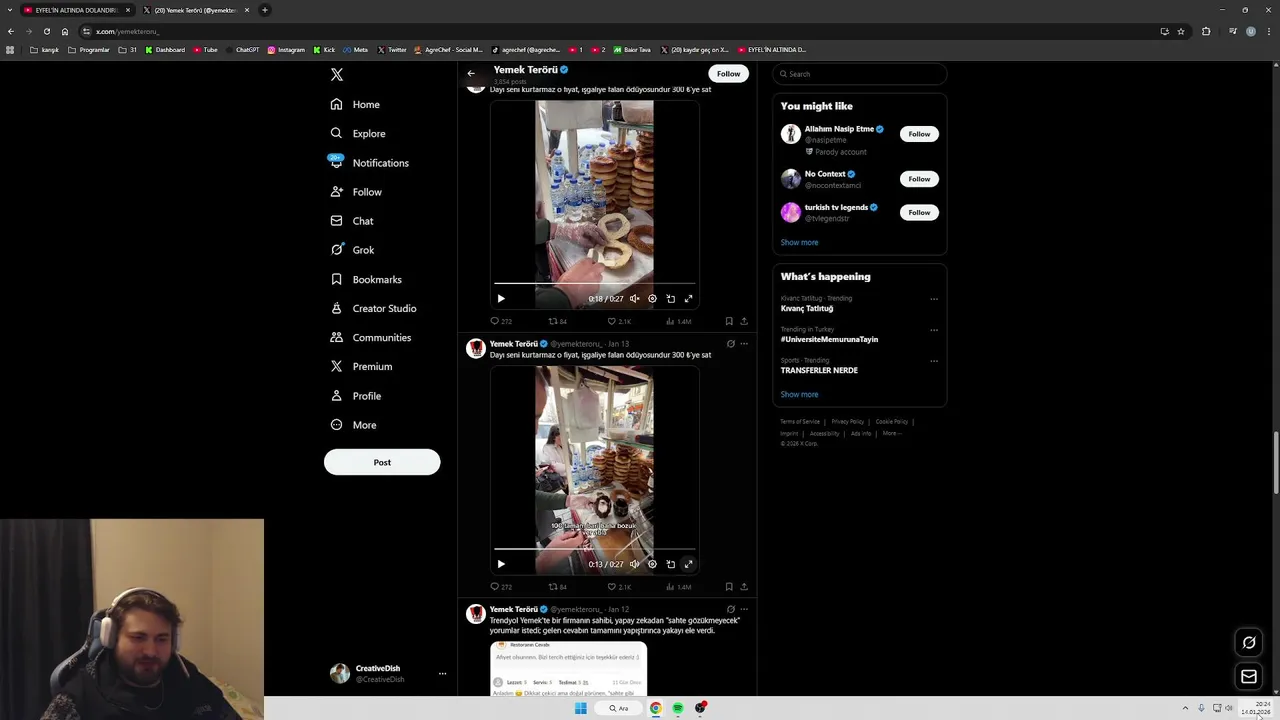Go to Home in the sidebar
Viewport: 1280px width, 720px height.
click(x=355, y=104)
